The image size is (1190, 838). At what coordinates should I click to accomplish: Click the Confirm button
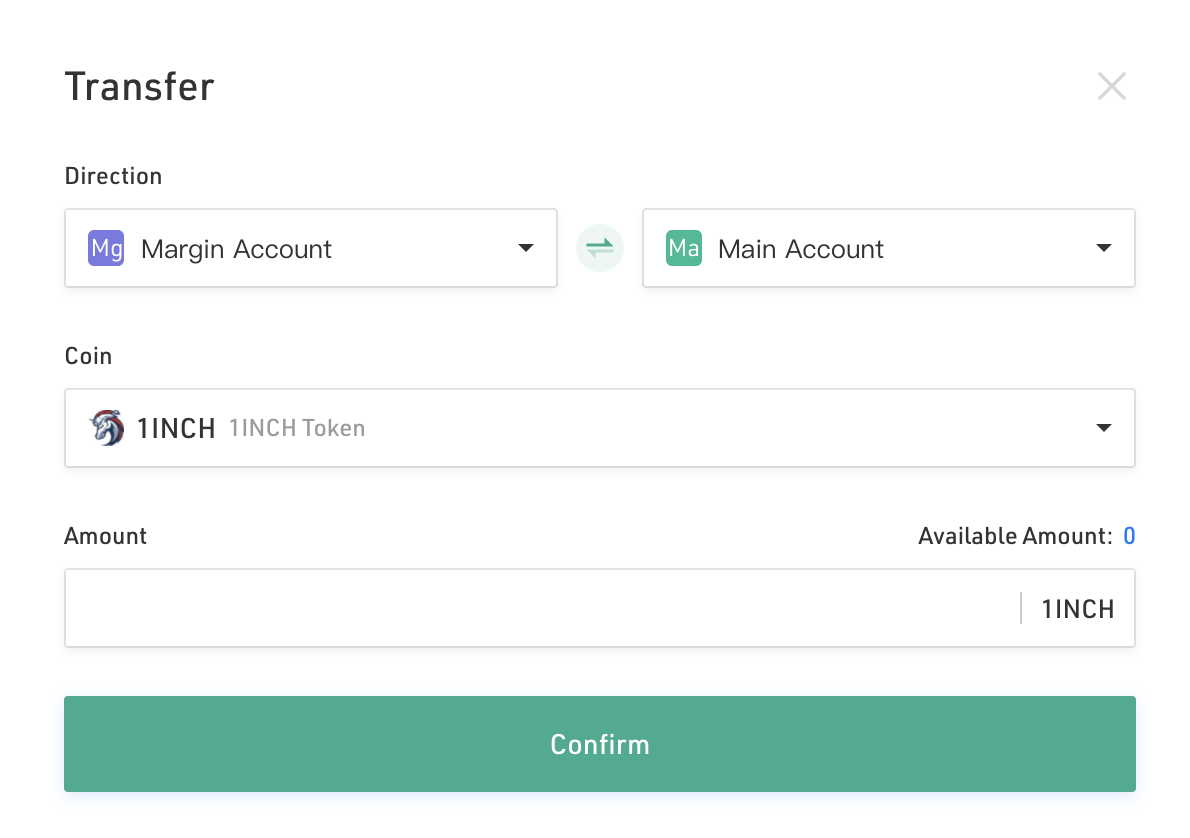click(600, 744)
